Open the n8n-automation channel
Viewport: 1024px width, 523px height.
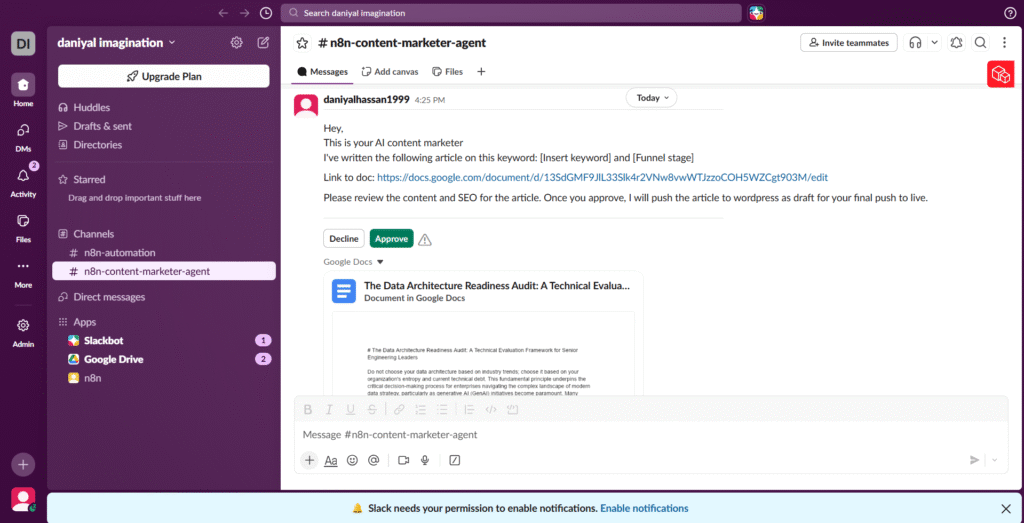click(x=119, y=253)
